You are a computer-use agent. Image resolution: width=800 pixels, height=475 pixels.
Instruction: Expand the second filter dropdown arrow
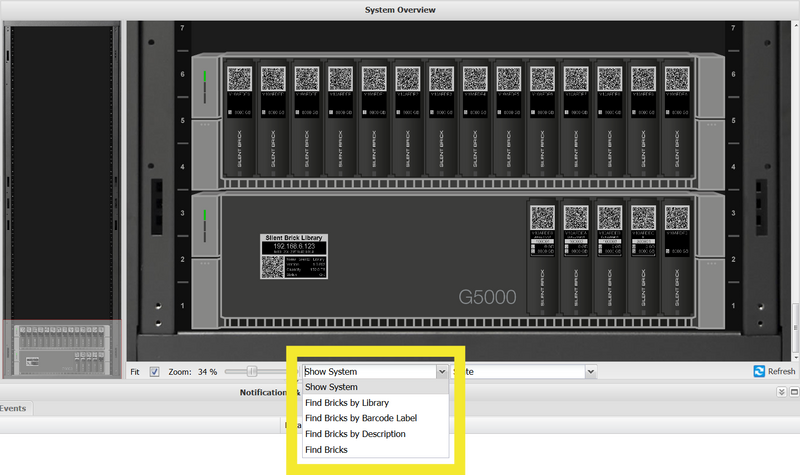[591, 371]
